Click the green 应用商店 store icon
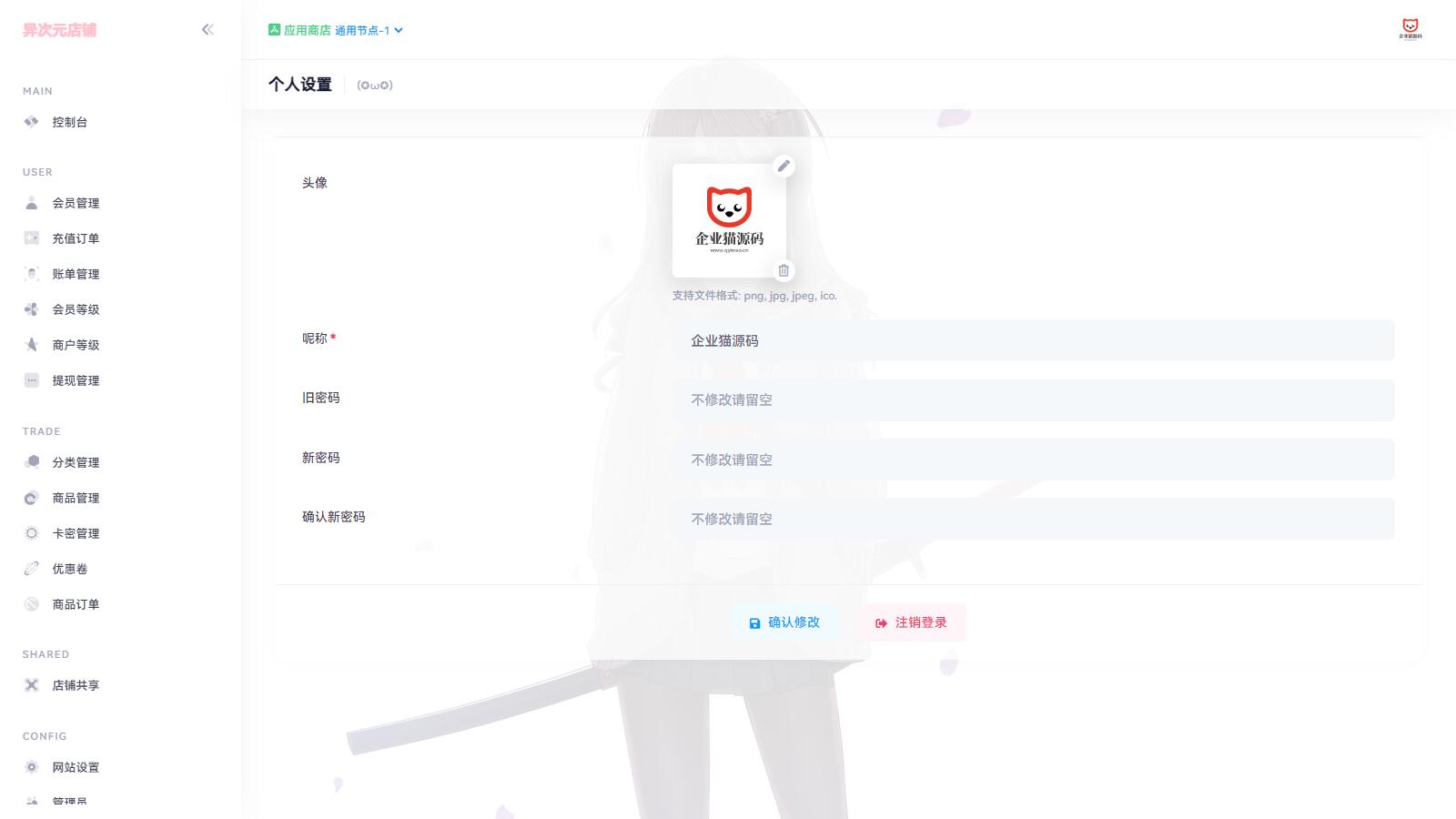Viewport: 1456px width, 819px height. 274,30
